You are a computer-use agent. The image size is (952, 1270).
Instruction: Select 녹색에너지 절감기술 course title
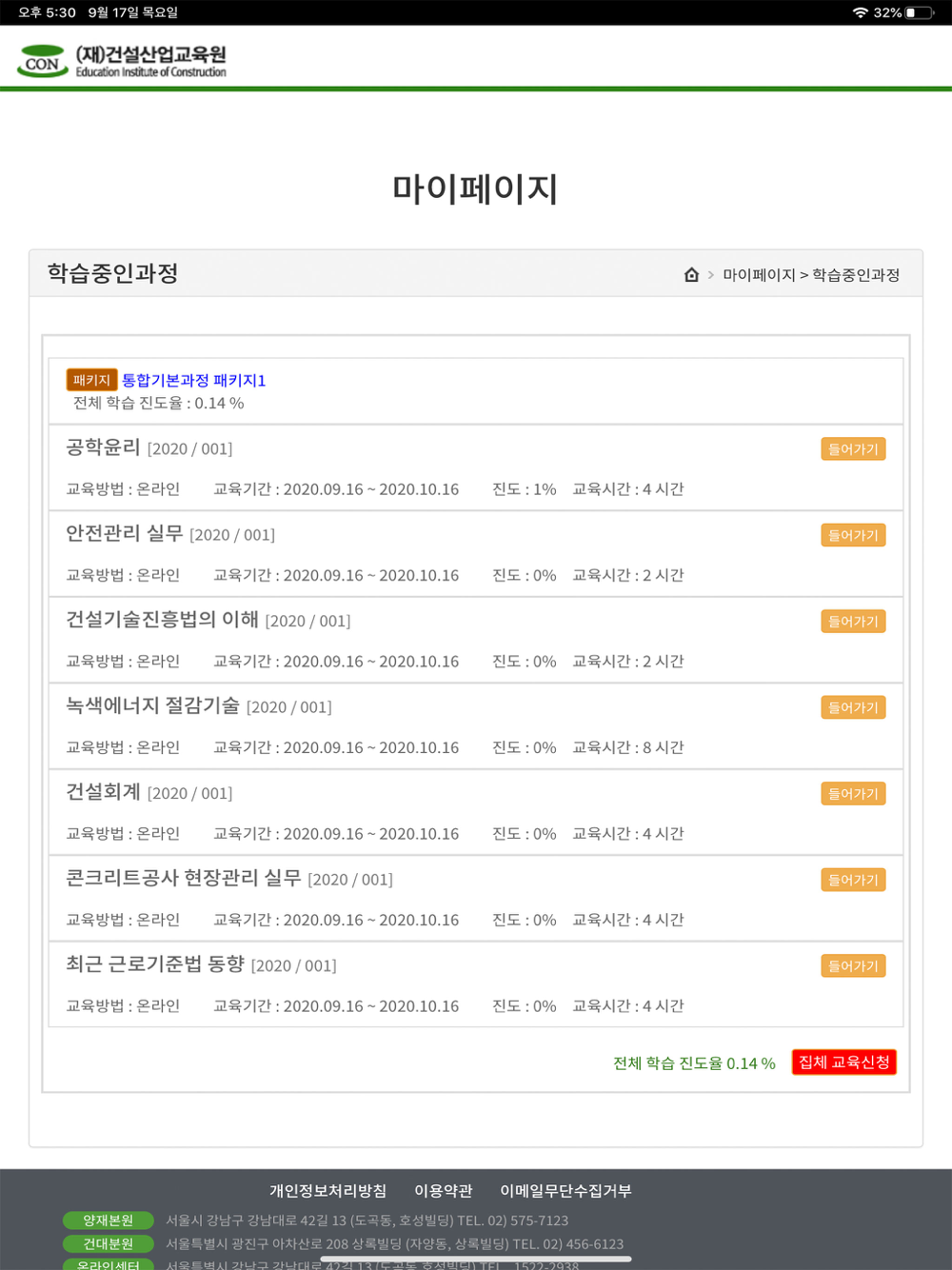coord(152,705)
